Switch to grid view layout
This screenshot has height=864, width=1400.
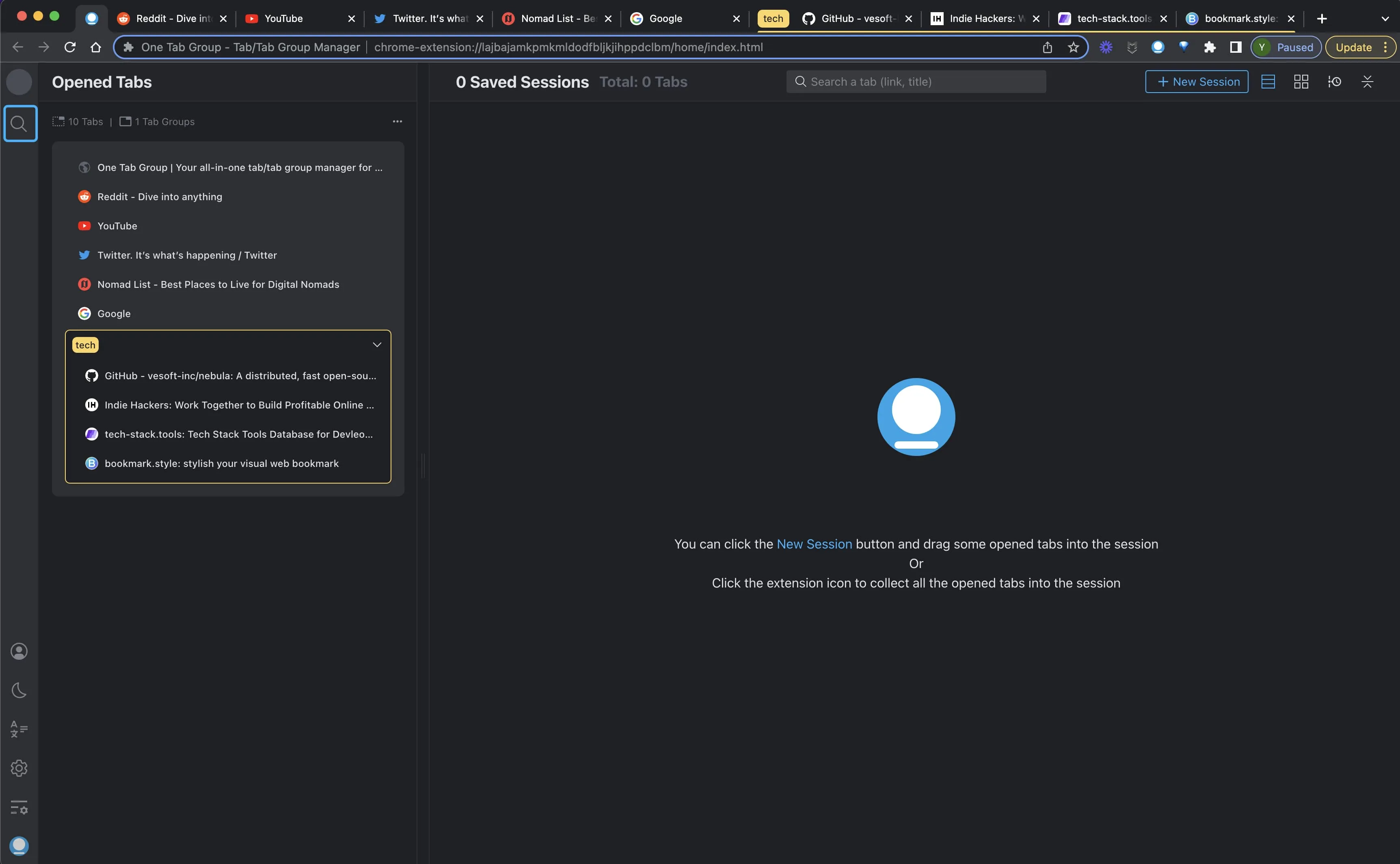click(1301, 81)
